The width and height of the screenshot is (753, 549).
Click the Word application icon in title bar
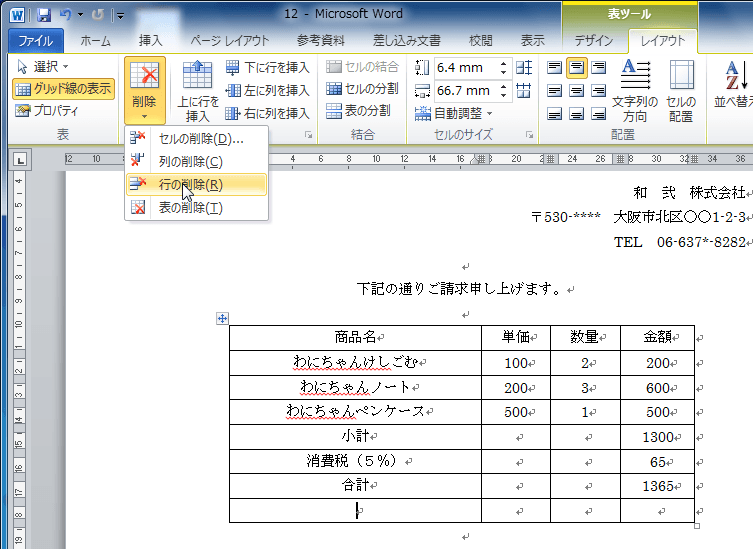coord(17,15)
